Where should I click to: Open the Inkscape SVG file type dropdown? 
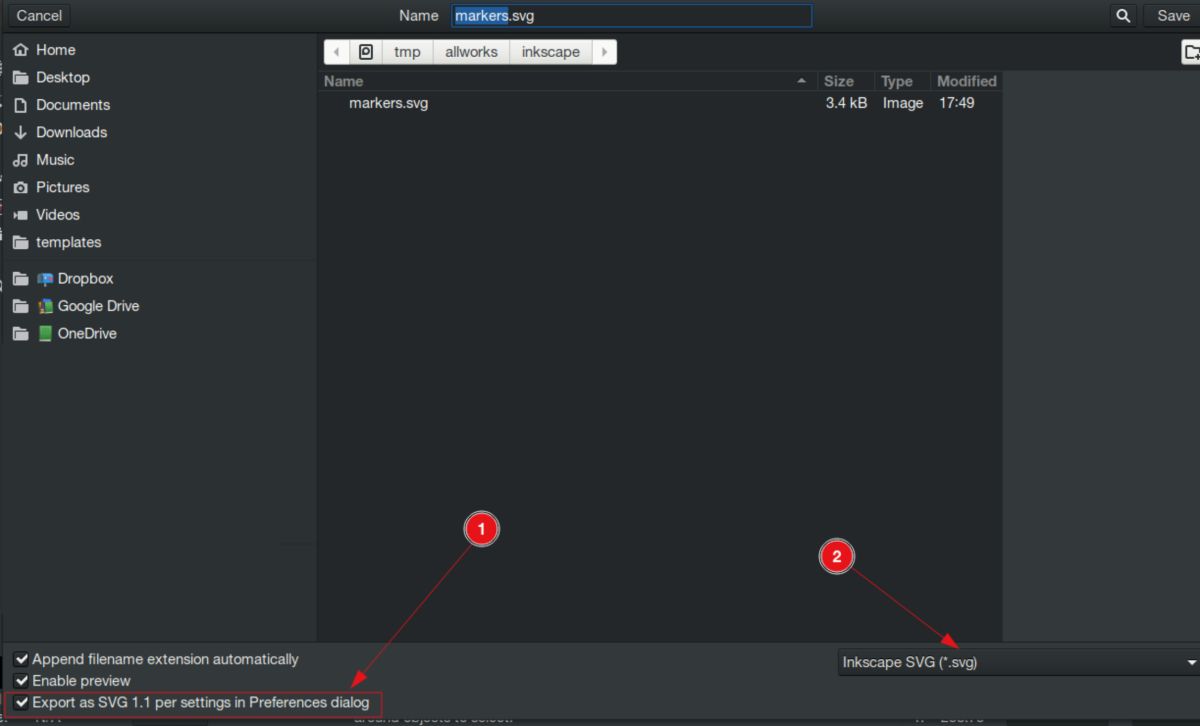(1018, 662)
